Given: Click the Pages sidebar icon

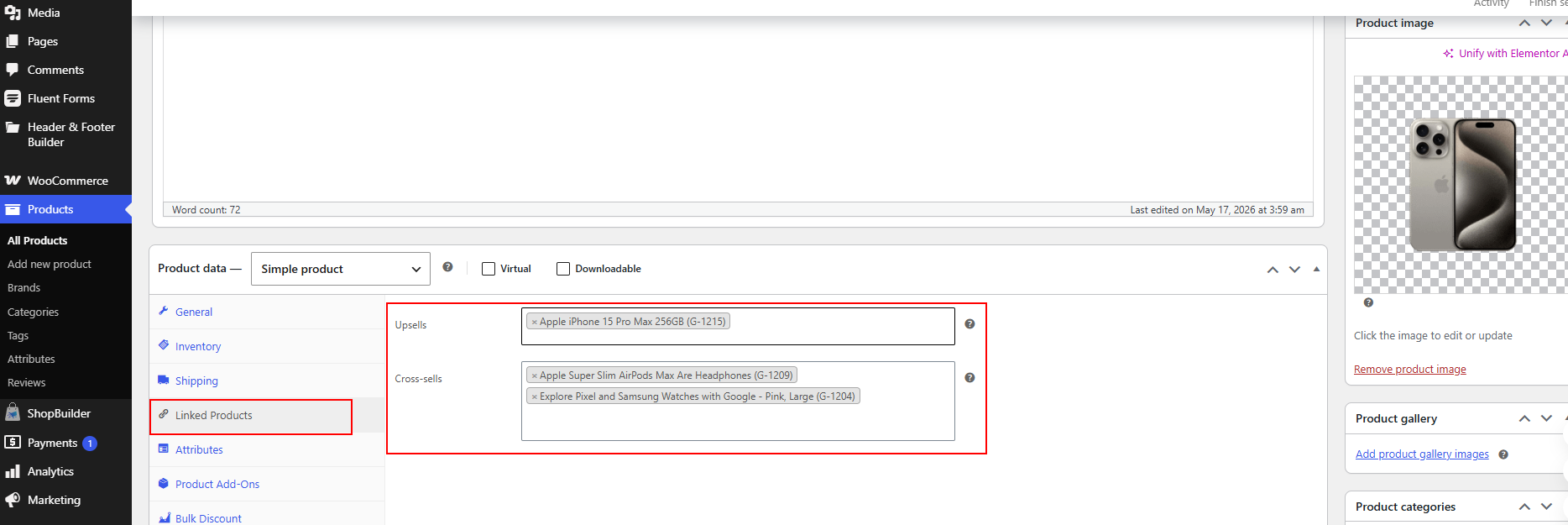Looking at the screenshot, I should (x=13, y=41).
